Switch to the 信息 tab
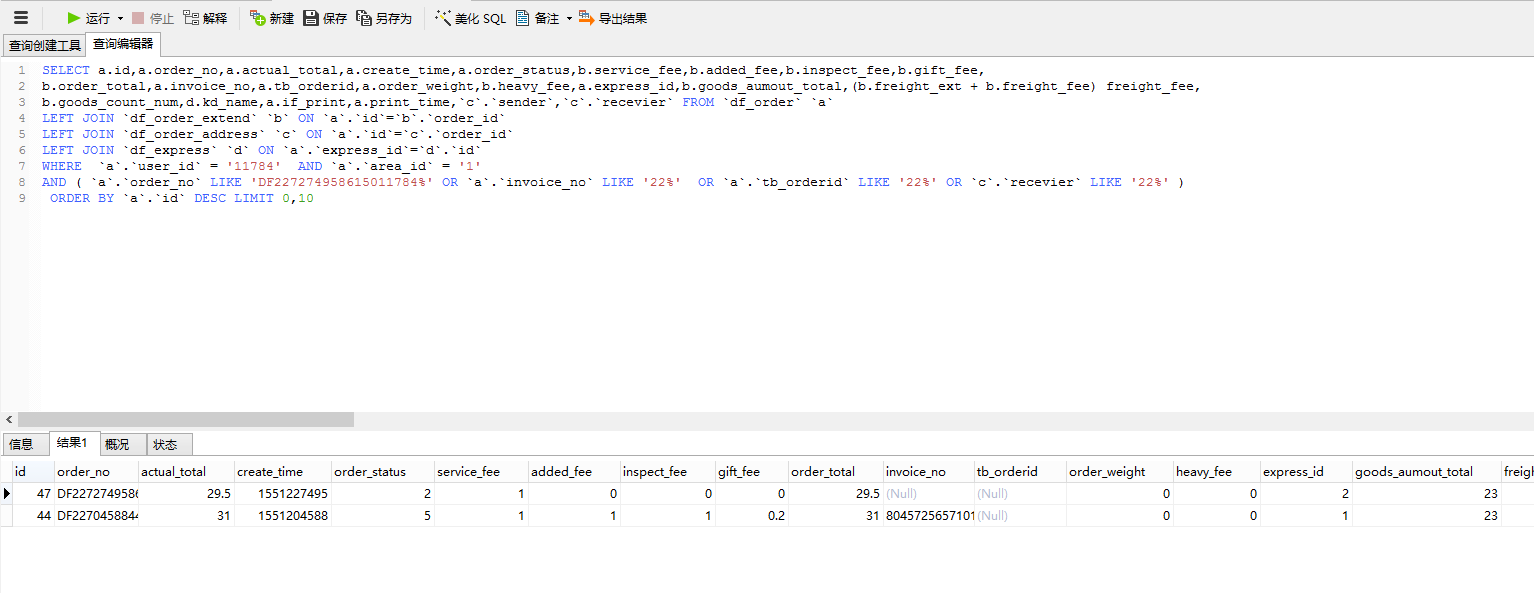This screenshot has height=593, width=1534. [x=21, y=444]
